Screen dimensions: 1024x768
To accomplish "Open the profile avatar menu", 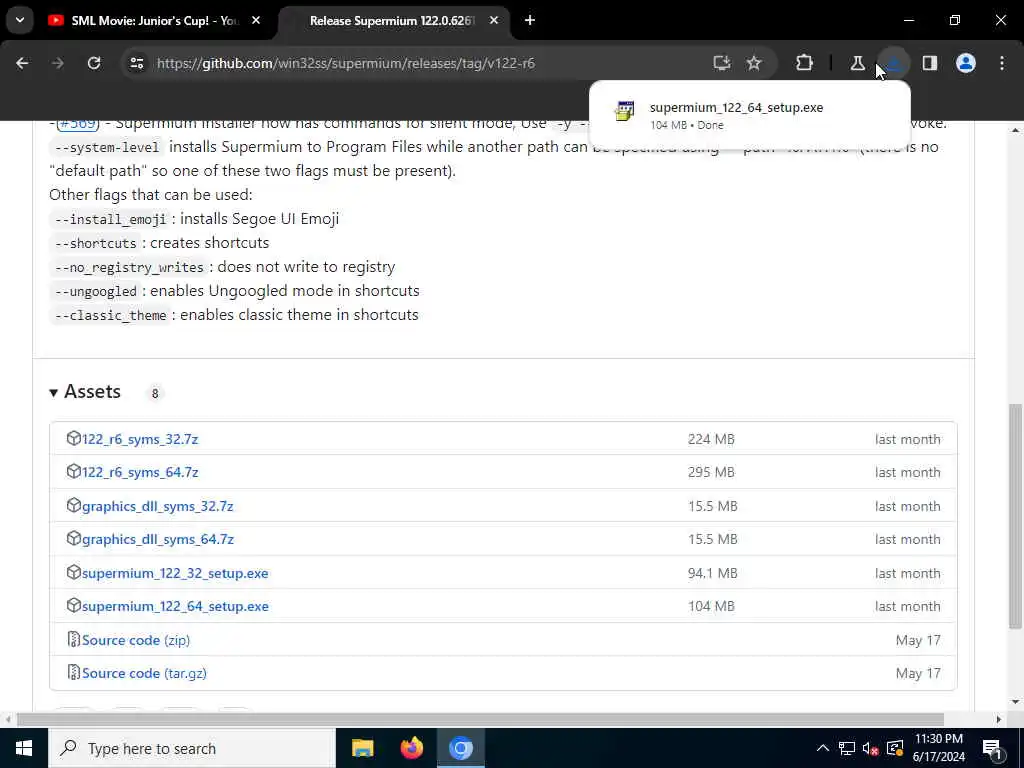I will pos(966,63).
